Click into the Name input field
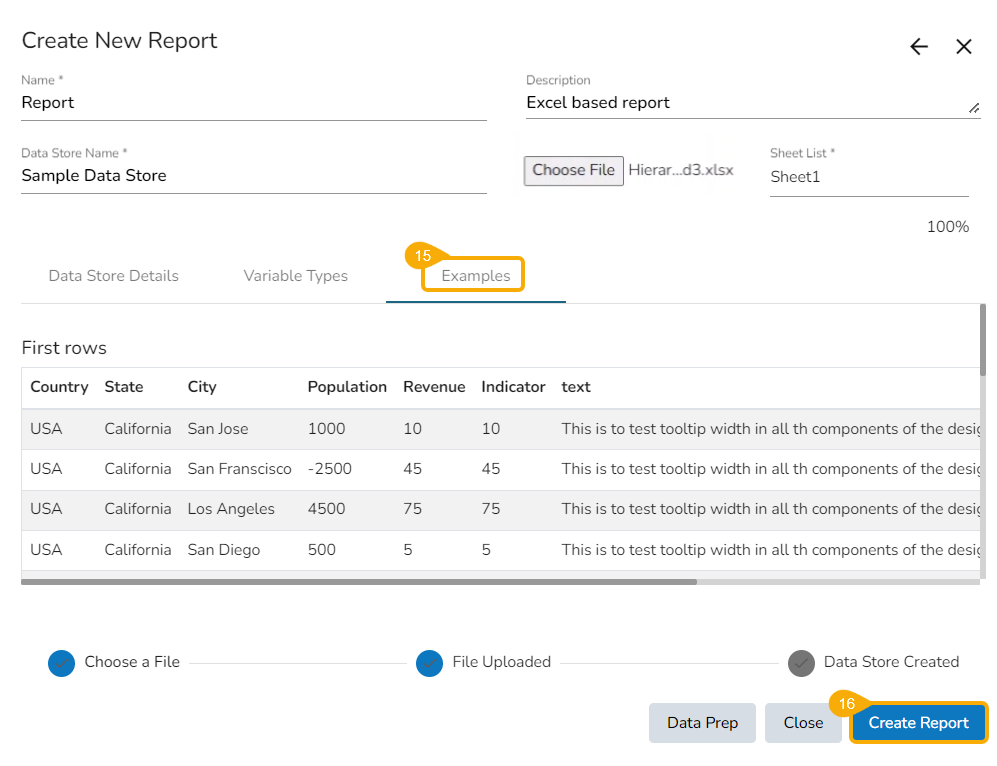This screenshot has width=997, height=766. (x=253, y=102)
